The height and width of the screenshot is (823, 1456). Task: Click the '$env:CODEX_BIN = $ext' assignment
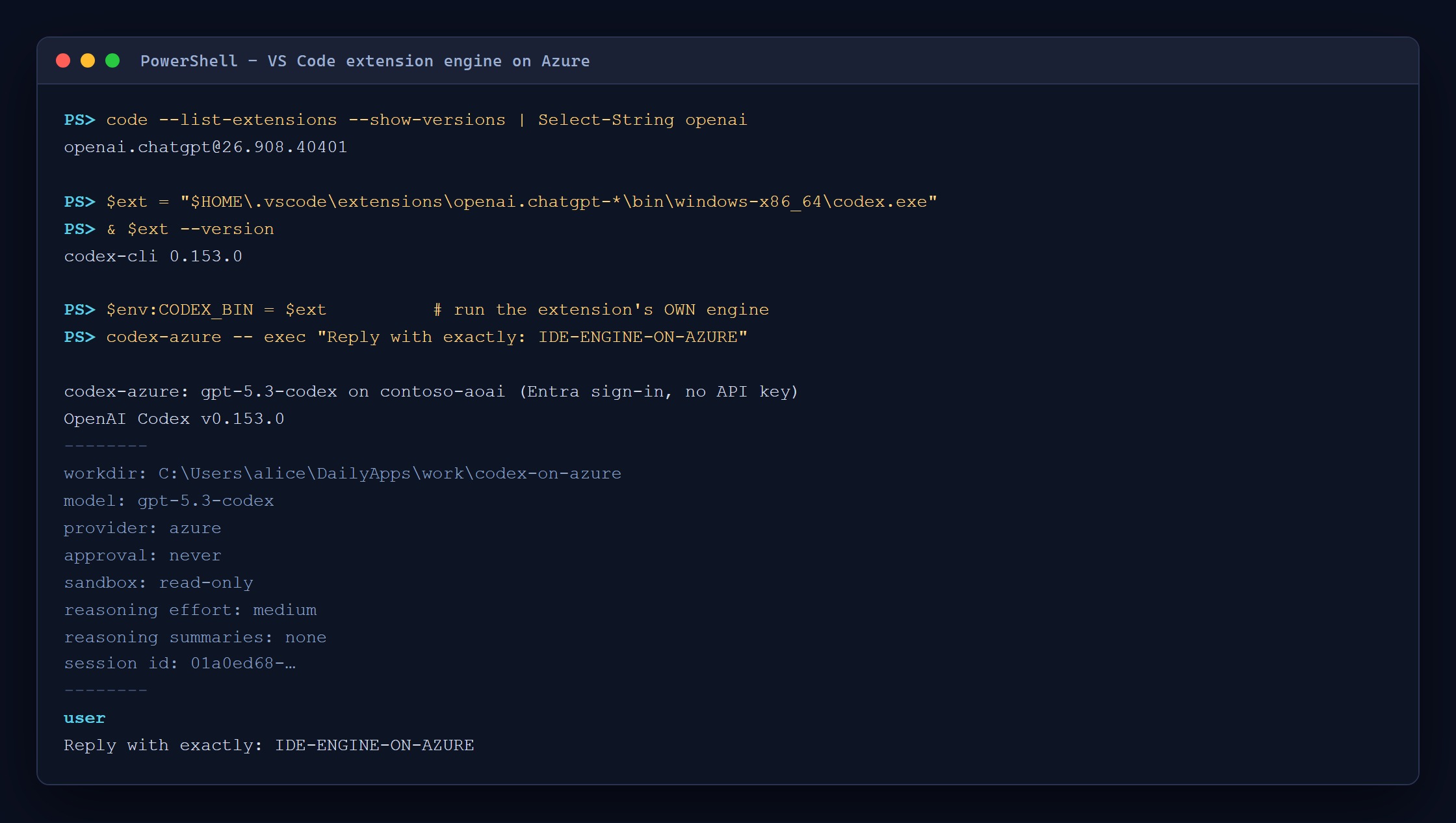pyautogui.click(x=216, y=310)
